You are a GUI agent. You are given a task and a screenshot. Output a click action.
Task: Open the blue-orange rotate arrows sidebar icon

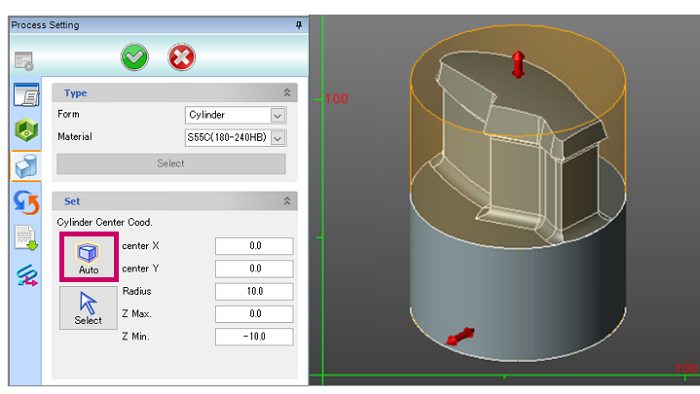click(26, 202)
